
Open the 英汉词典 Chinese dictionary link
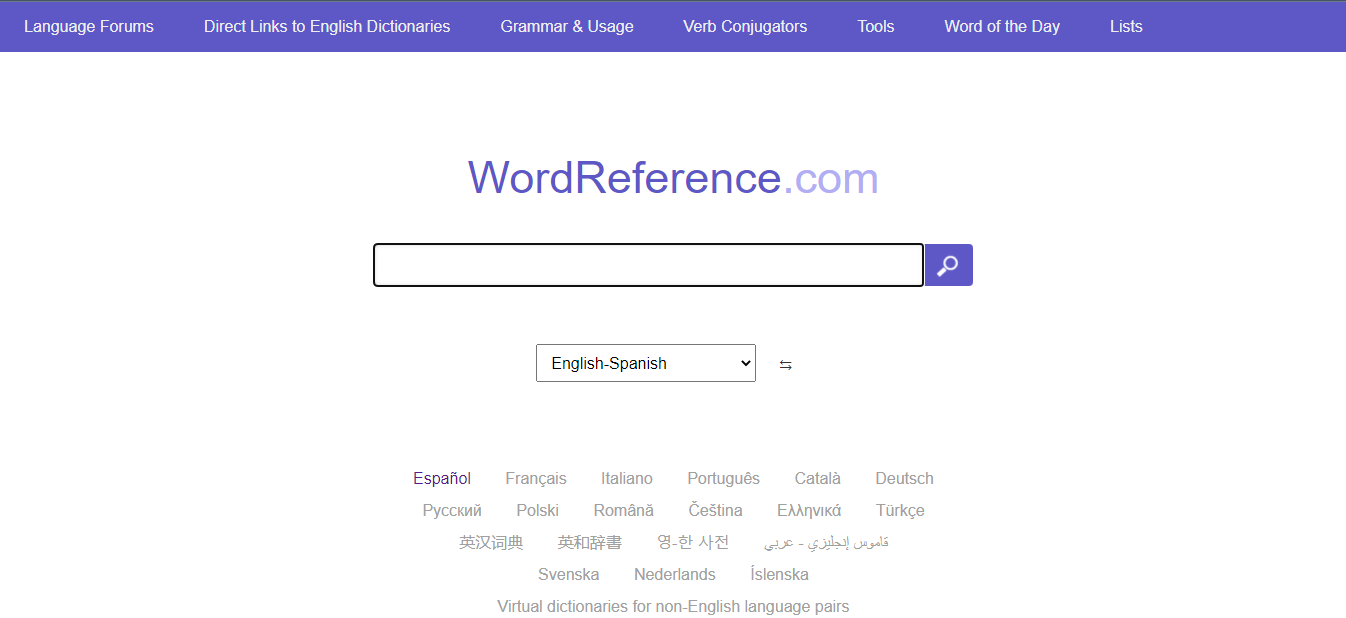[x=491, y=542]
